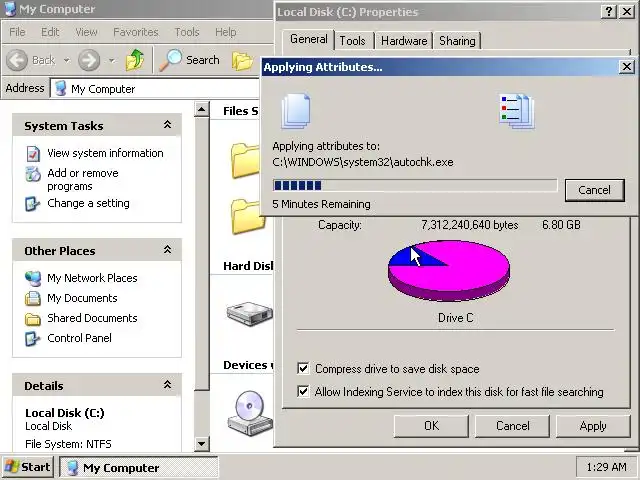
Task: Click Cancel in Local Disk Properties
Action: [513, 426]
